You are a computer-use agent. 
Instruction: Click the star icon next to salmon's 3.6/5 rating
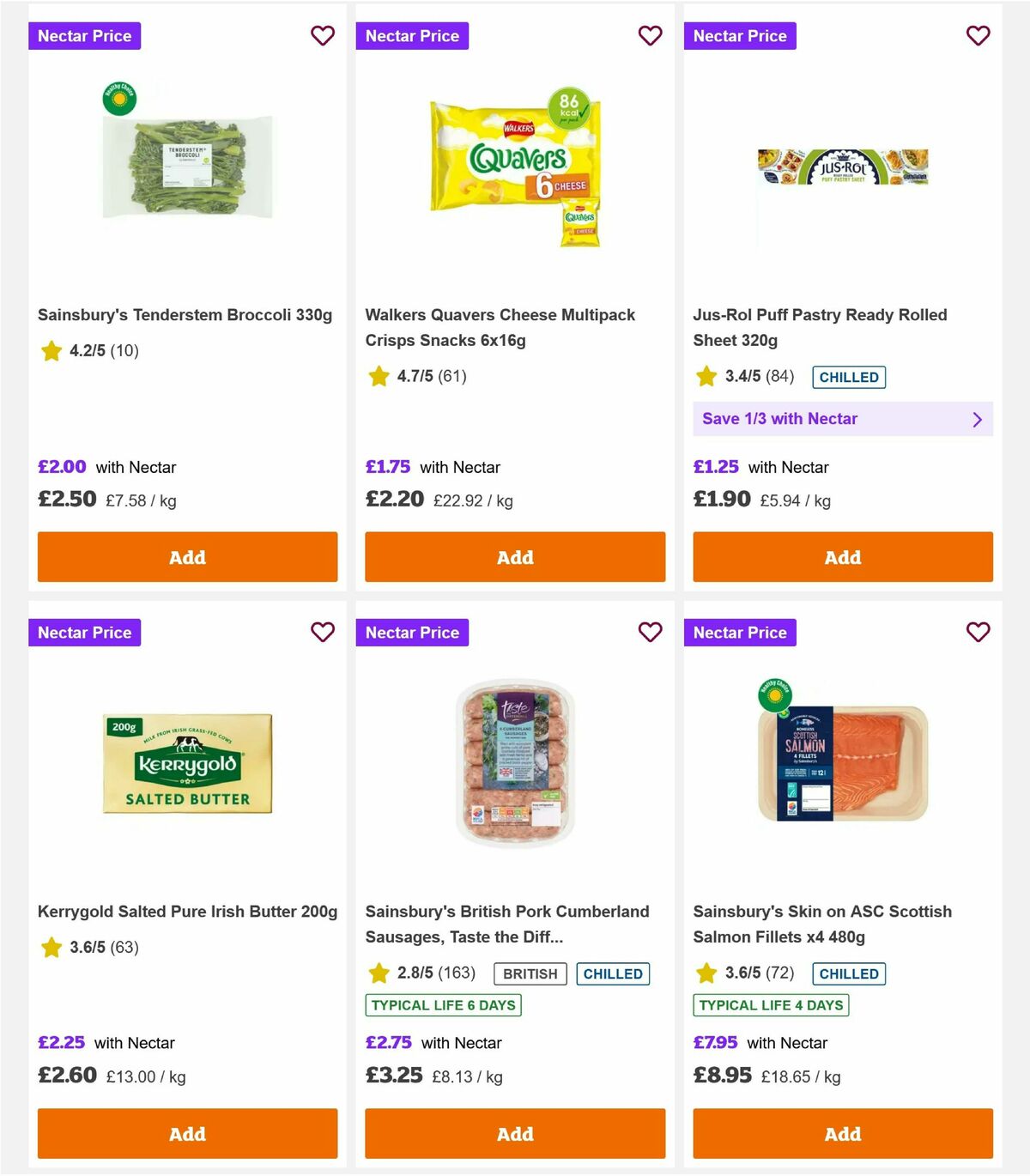[x=706, y=974]
